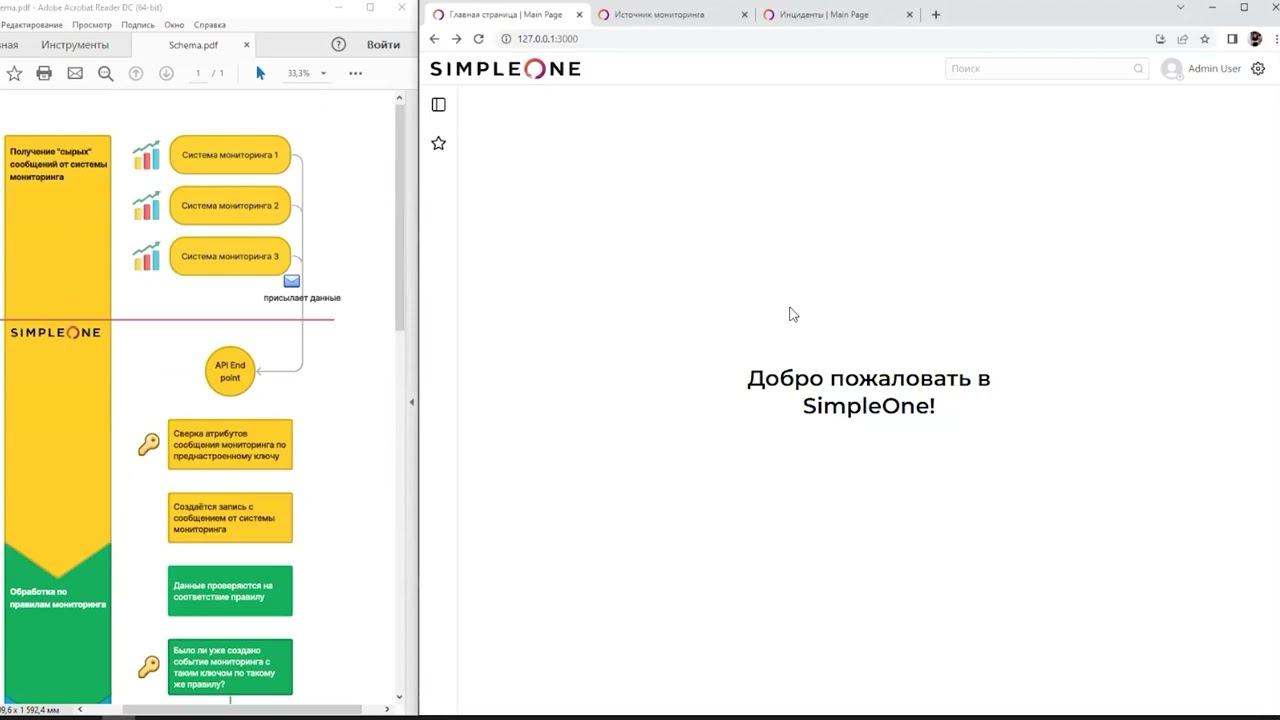Click the favorites star in SimpleOne sidebar
Viewport: 1280px width, 720px height.
click(438, 143)
